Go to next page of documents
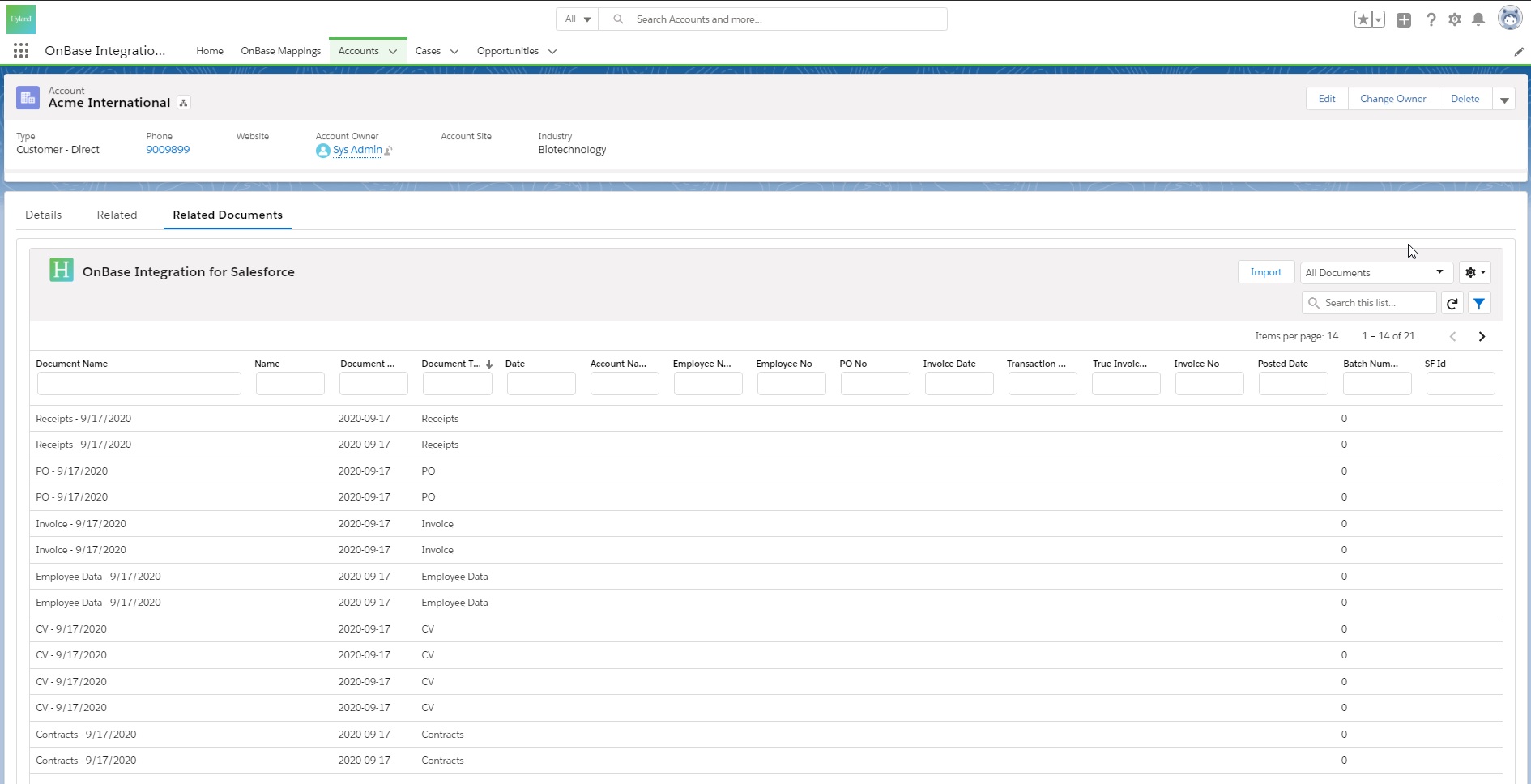Viewport: 1531px width, 784px height. 1482,336
